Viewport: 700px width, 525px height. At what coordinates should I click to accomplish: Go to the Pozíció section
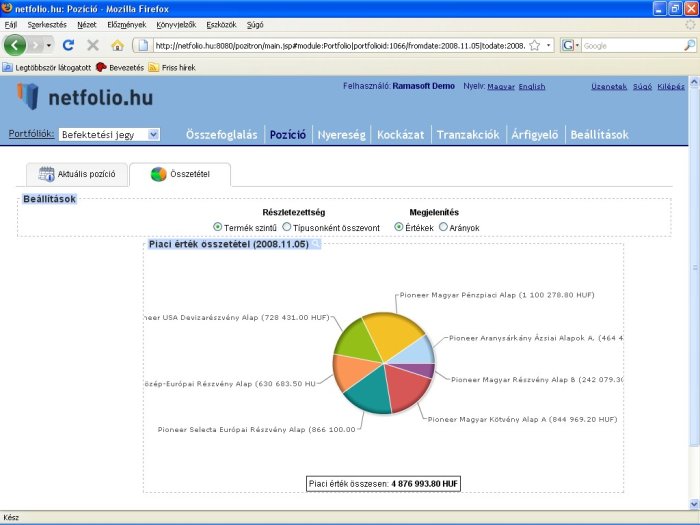288,134
